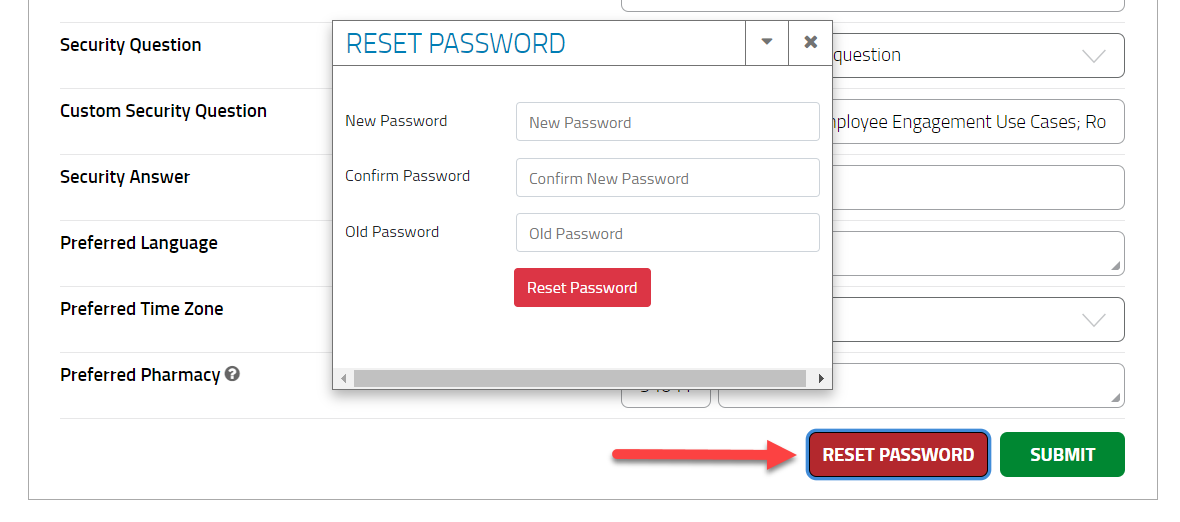Click the RESET PASSWORD button beside Submit

[898, 455]
